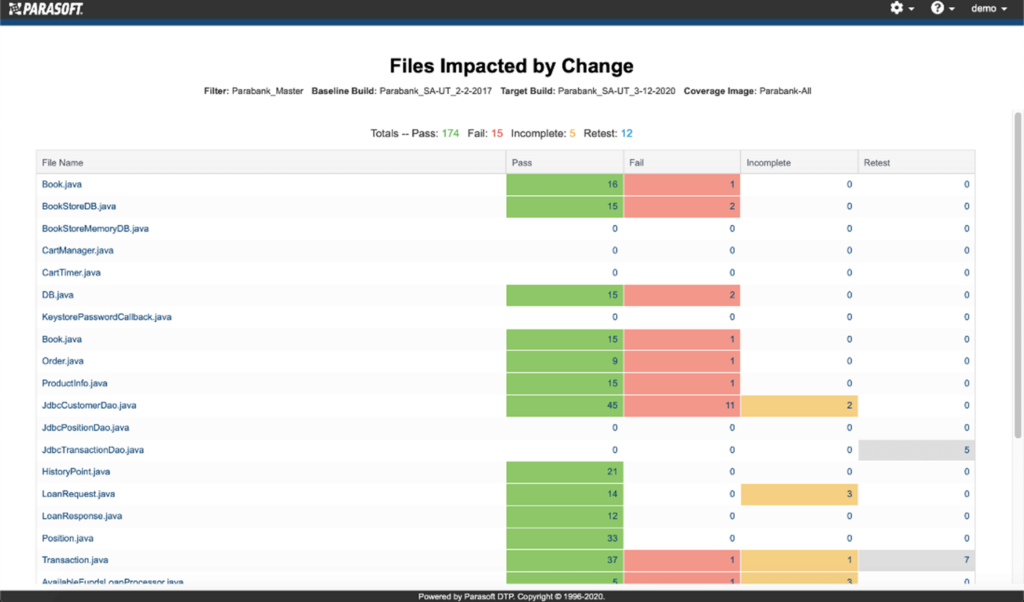Click the Retest cell 7 for Transaction.java

[x=916, y=560]
